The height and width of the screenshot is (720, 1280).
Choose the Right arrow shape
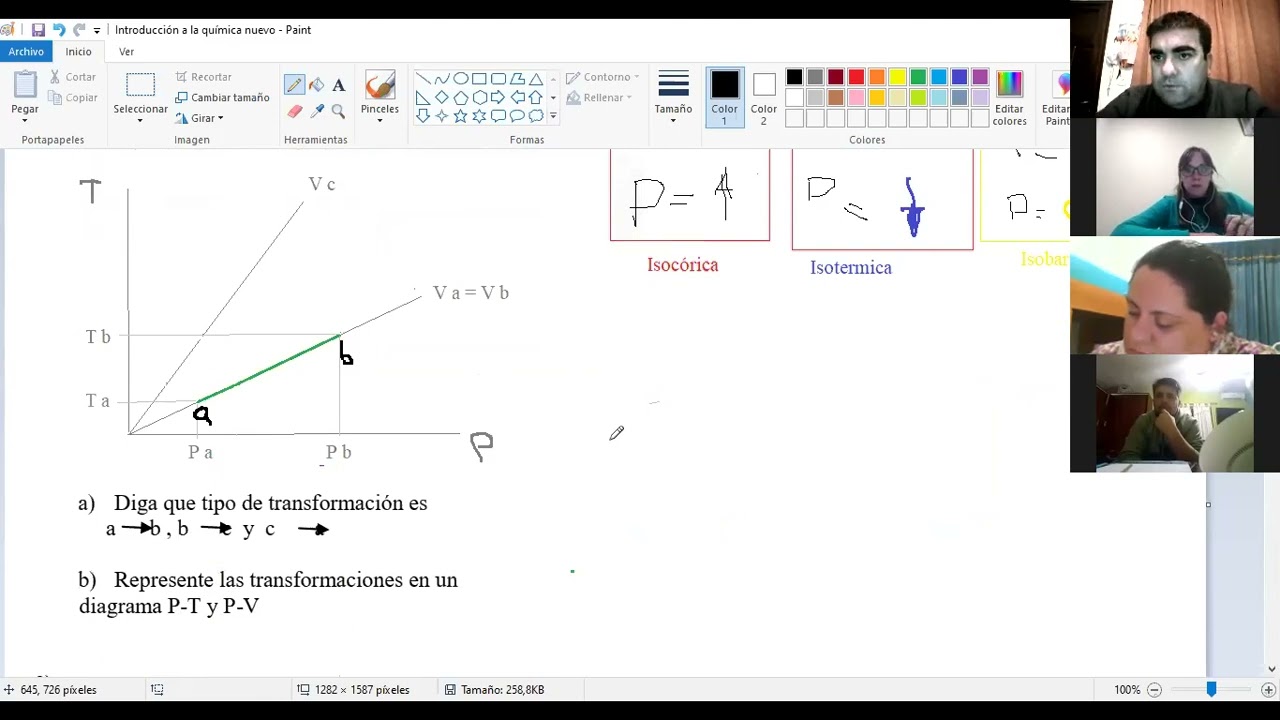click(x=499, y=98)
